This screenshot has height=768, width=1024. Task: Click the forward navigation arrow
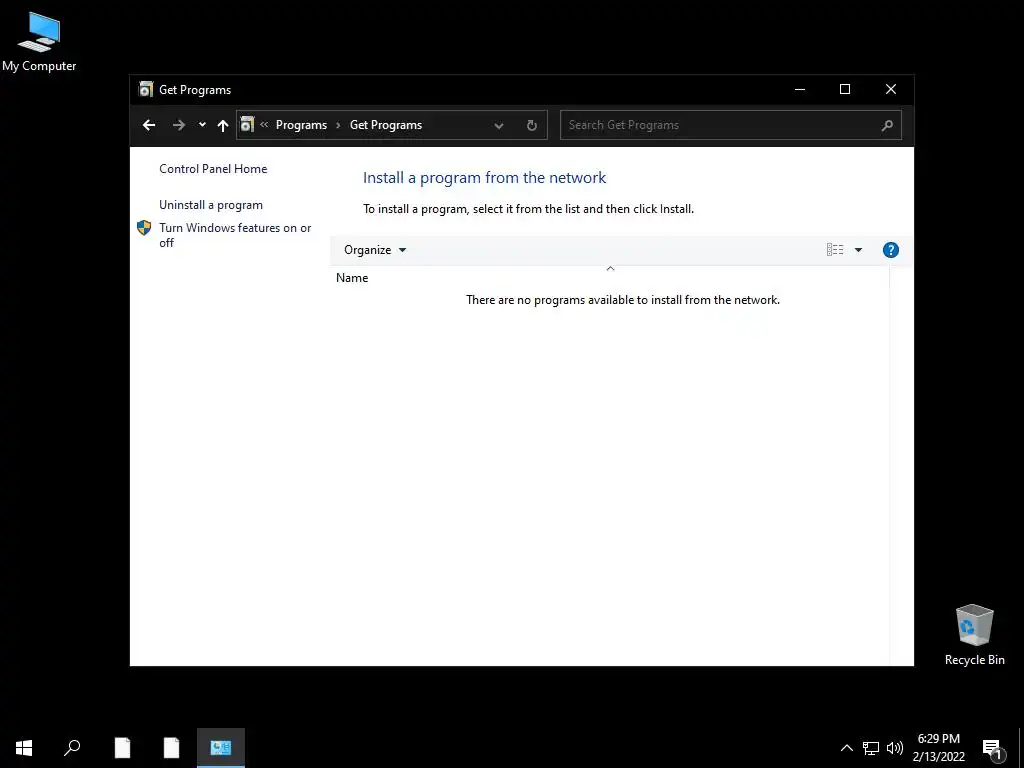coord(178,125)
